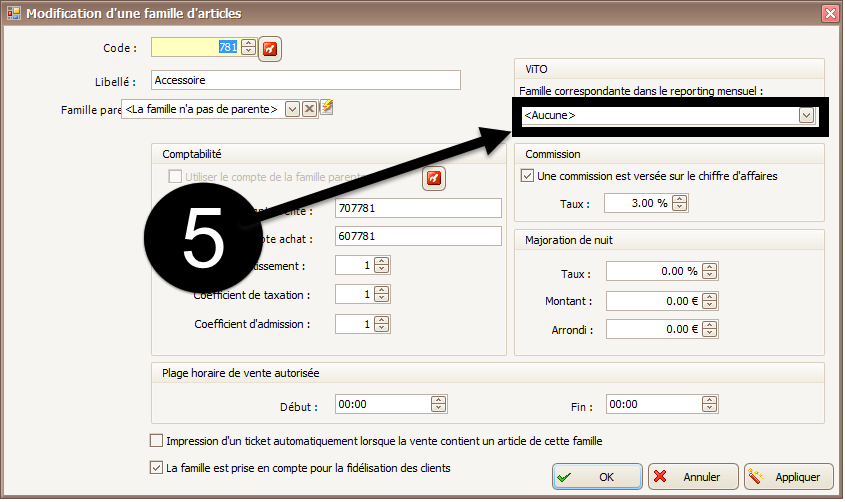
Task: Click sales account field 707781
Action: 418,208
